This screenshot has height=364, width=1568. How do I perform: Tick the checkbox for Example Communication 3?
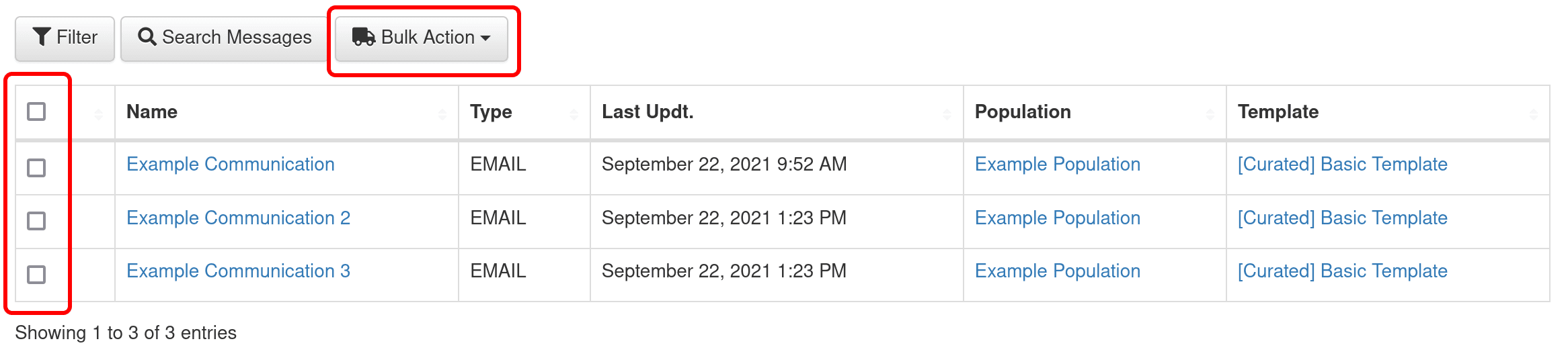[x=36, y=274]
